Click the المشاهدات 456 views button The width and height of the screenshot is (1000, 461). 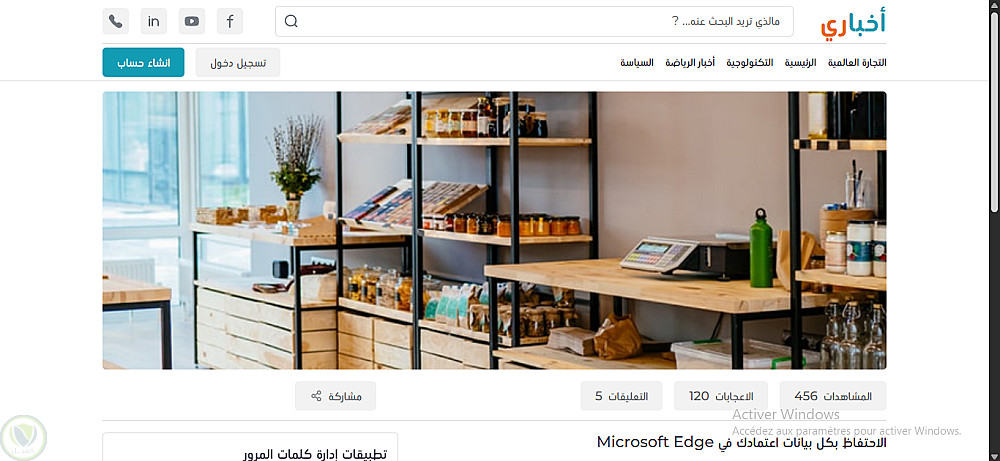click(833, 396)
